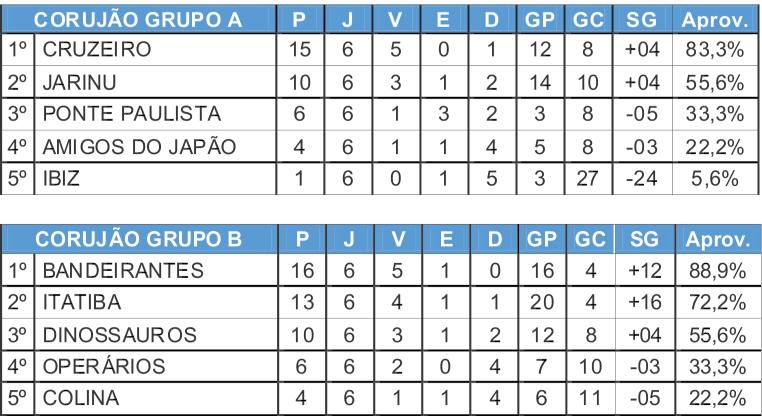Click Itatiba's +16 goal difference cell

645,302
